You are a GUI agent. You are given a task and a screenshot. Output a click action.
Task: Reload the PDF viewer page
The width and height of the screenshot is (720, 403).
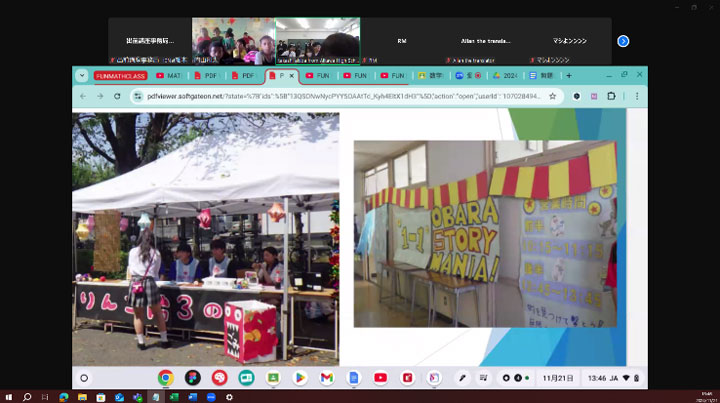pyautogui.click(x=117, y=96)
